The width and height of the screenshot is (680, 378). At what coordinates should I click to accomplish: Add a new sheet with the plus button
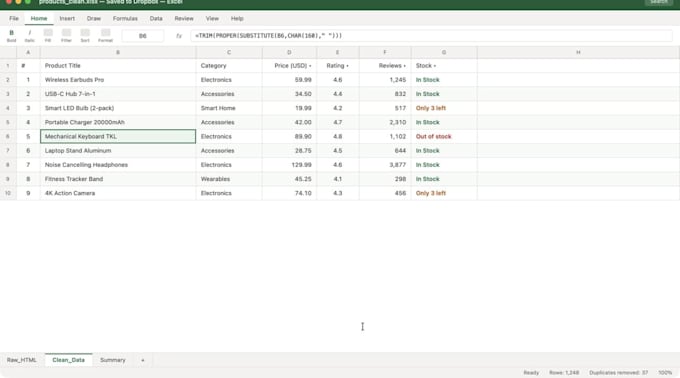pyautogui.click(x=142, y=360)
